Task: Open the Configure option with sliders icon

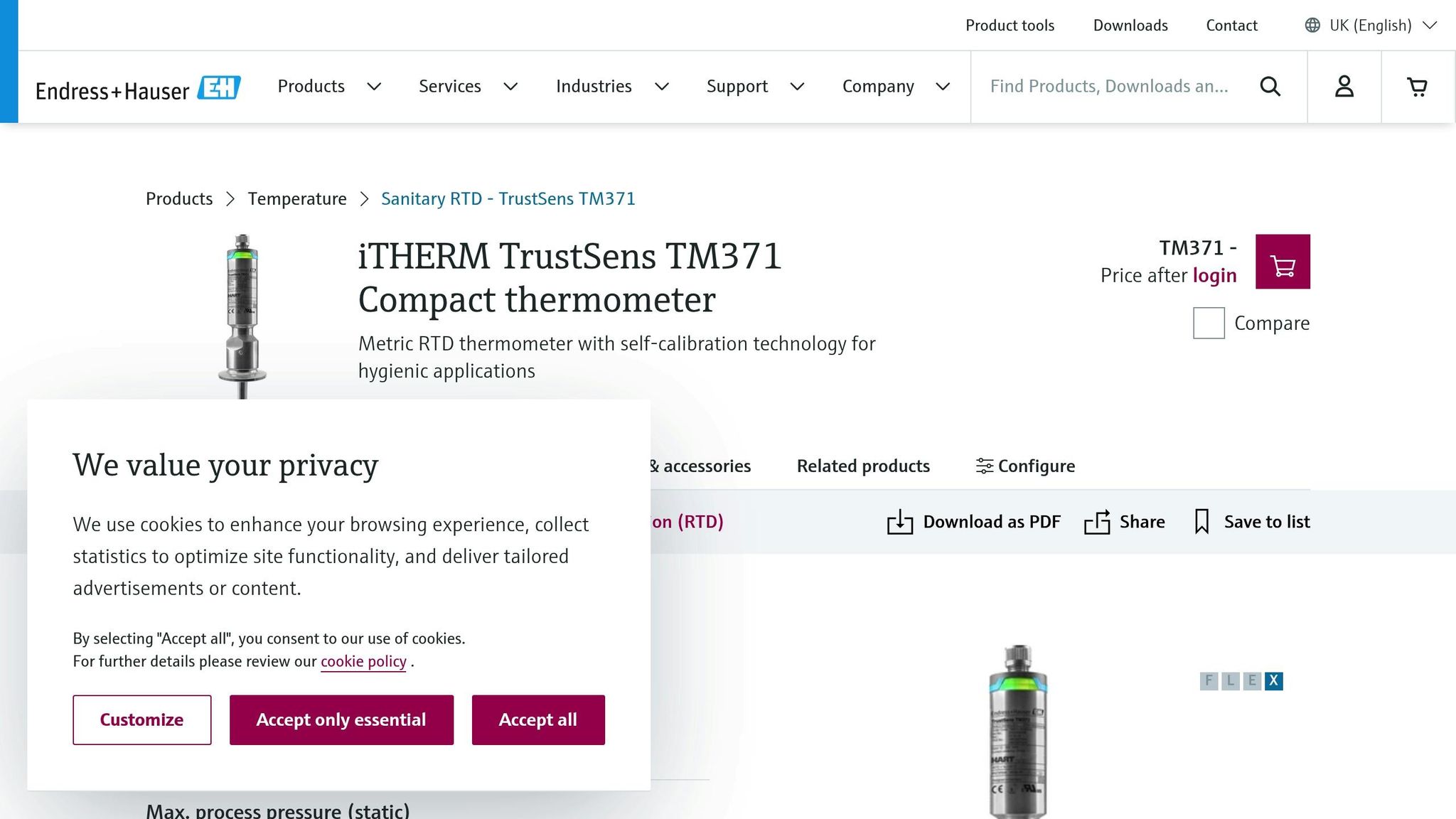Action: pos(1024,466)
